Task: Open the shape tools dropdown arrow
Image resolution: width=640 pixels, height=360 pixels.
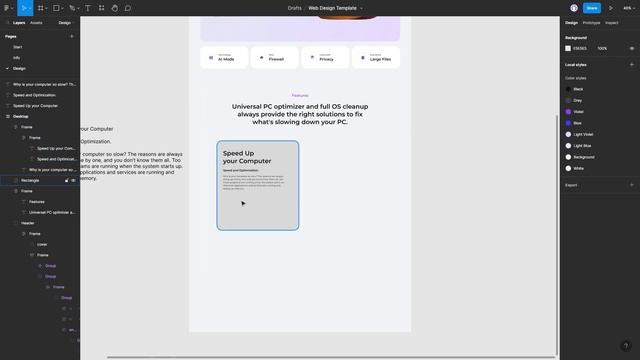Action: click(62, 8)
